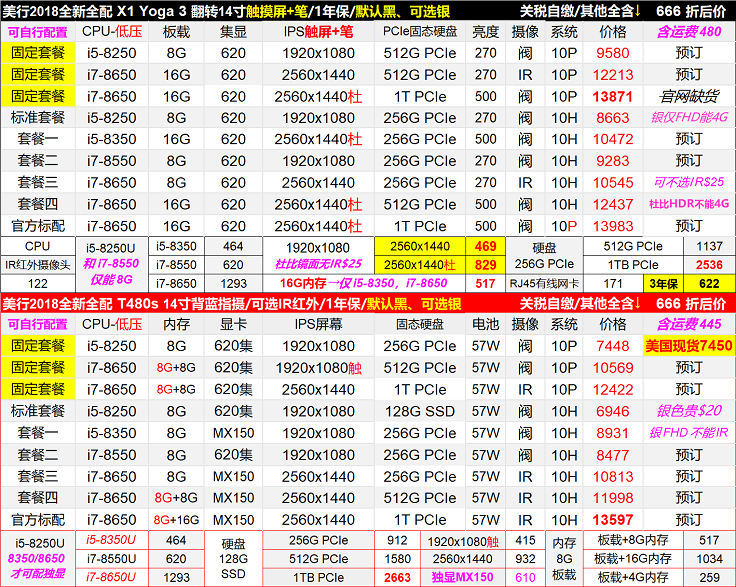Click the X1 Yoga 3 title banner text

click(x=226, y=11)
